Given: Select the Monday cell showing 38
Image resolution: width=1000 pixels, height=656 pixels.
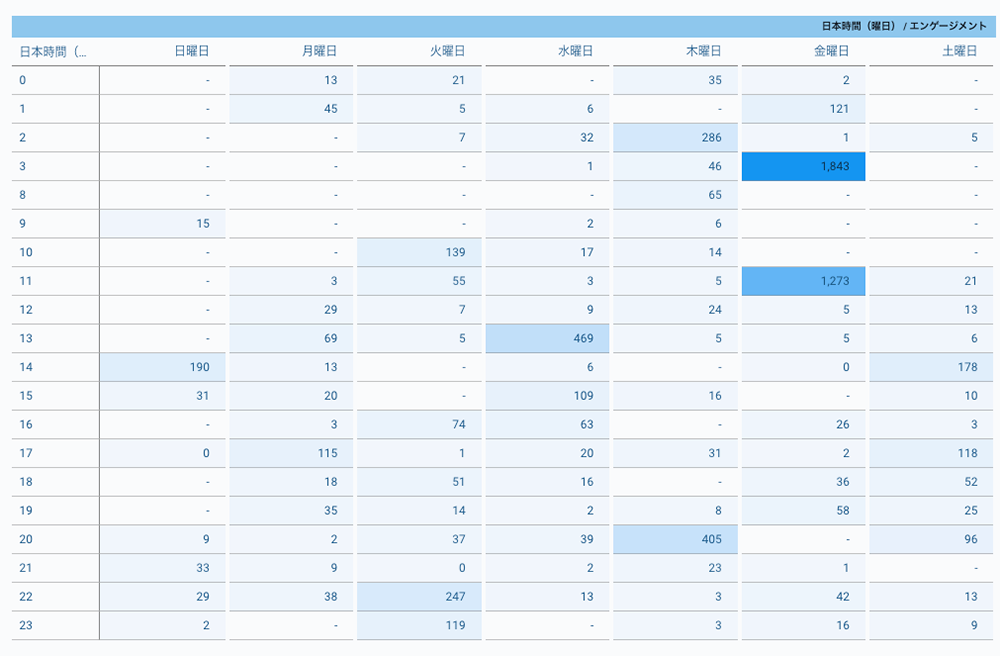Looking at the screenshot, I should point(291,597).
